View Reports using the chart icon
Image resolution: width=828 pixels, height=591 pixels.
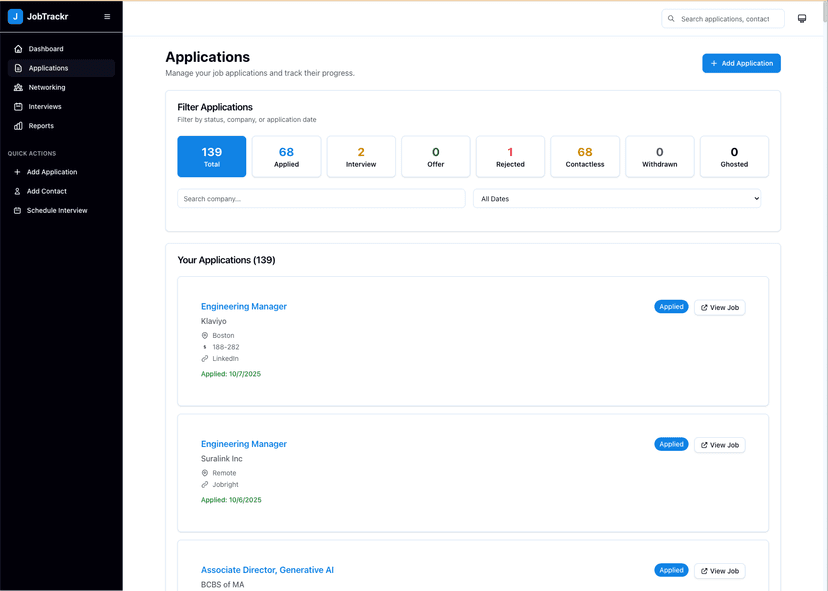[17, 125]
